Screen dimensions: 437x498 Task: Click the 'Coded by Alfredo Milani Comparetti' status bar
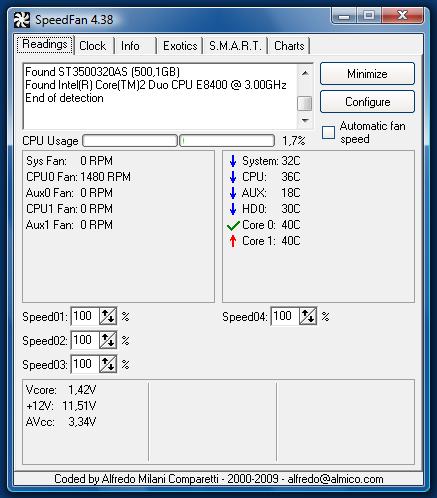(219, 479)
